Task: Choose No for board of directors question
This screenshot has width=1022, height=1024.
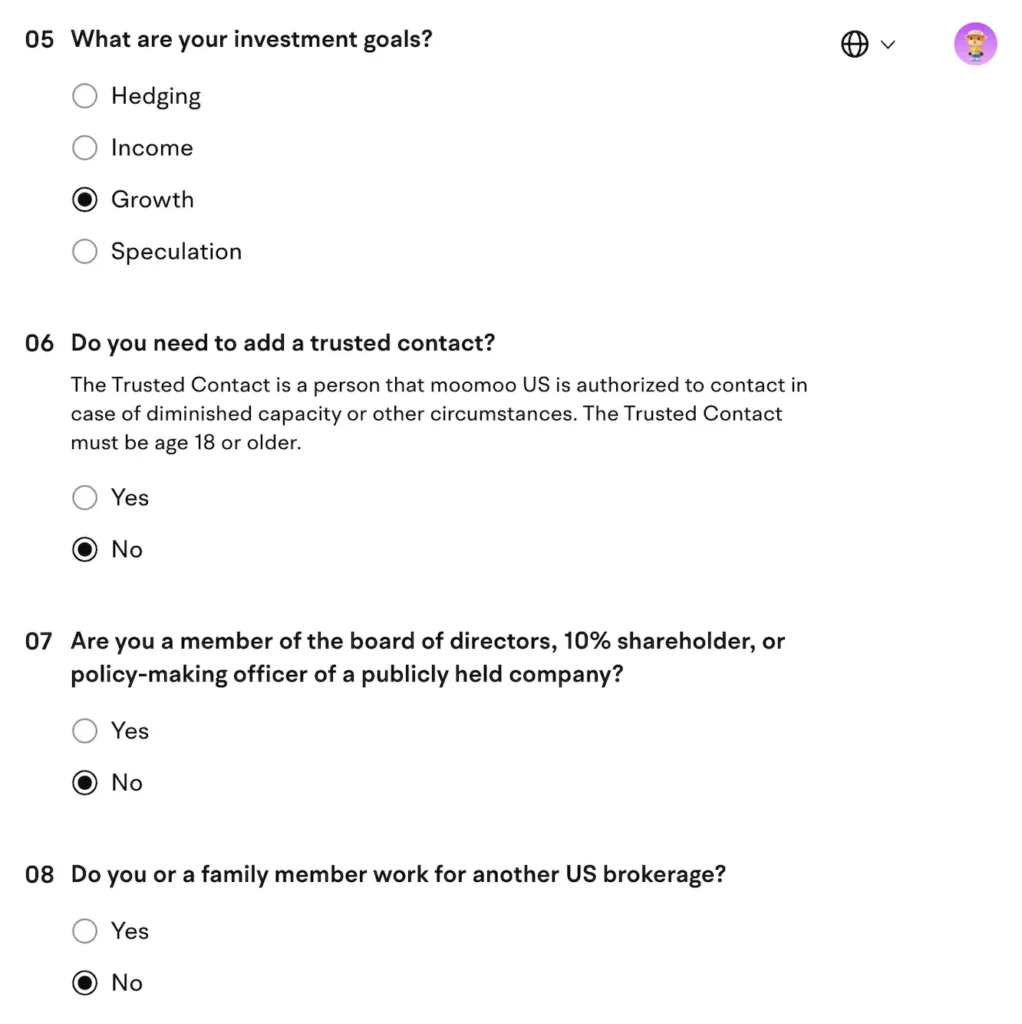Action: pos(85,783)
